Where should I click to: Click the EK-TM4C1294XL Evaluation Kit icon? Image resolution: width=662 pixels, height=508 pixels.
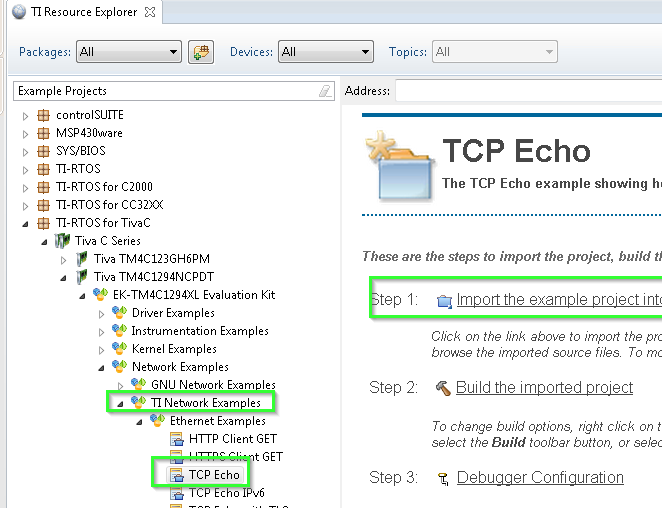click(x=100, y=294)
